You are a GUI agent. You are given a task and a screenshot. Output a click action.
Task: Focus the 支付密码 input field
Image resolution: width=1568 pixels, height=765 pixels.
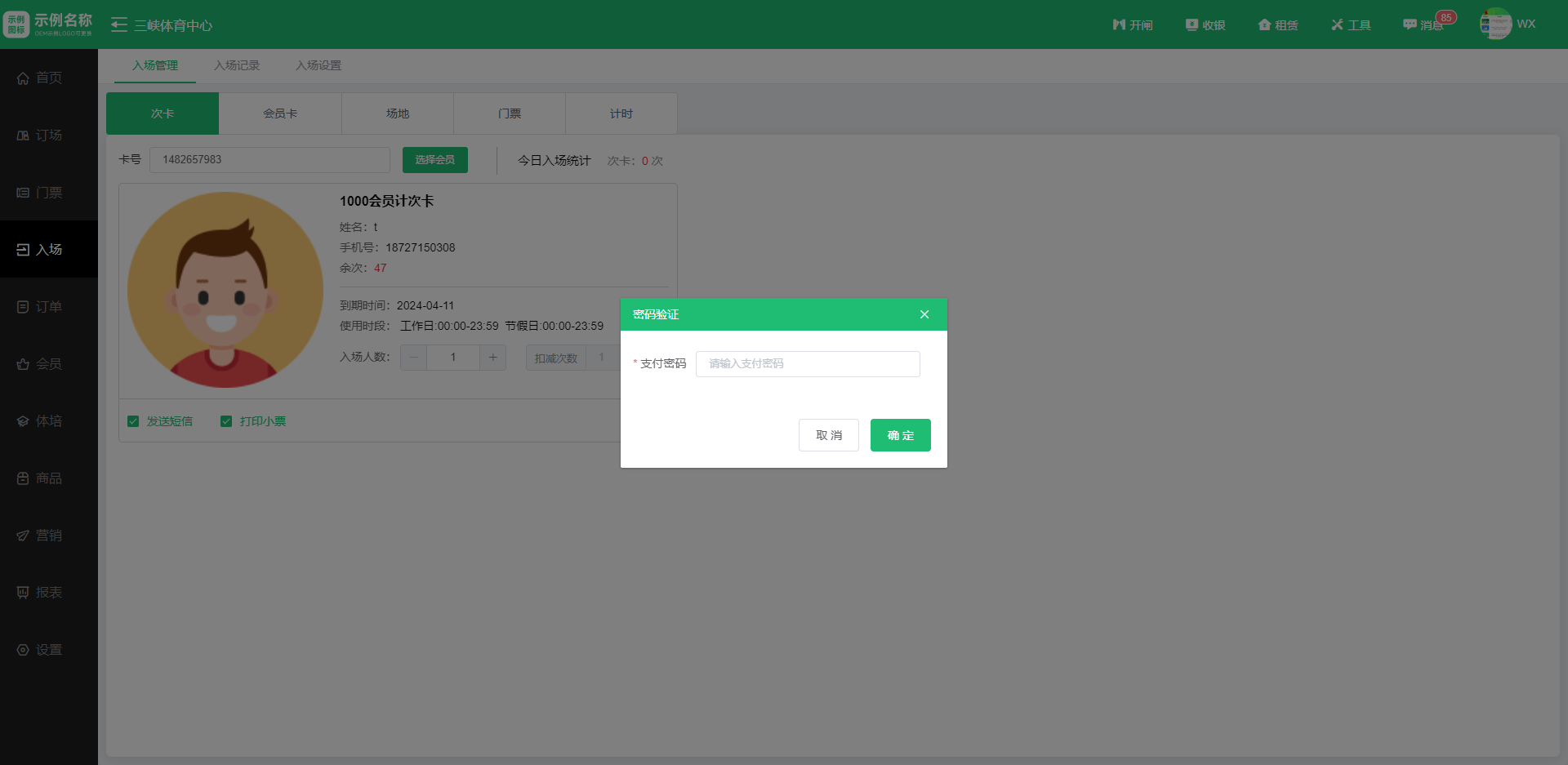point(808,364)
